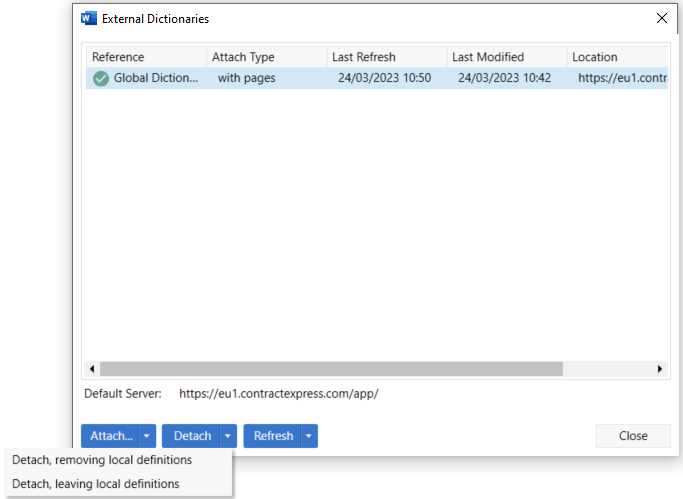
Task: Choose Detach, leaving local definitions
Action: tap(96, 484)
